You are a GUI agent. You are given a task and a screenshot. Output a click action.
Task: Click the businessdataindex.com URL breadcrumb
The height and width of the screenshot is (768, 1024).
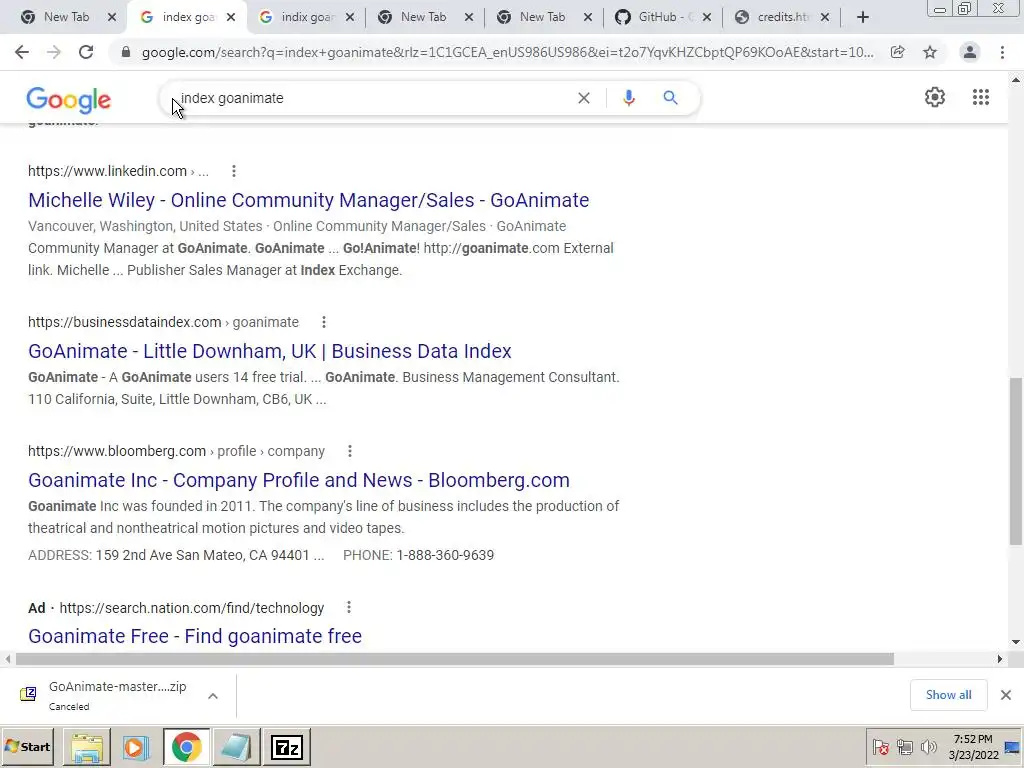[x=163, y=322]
